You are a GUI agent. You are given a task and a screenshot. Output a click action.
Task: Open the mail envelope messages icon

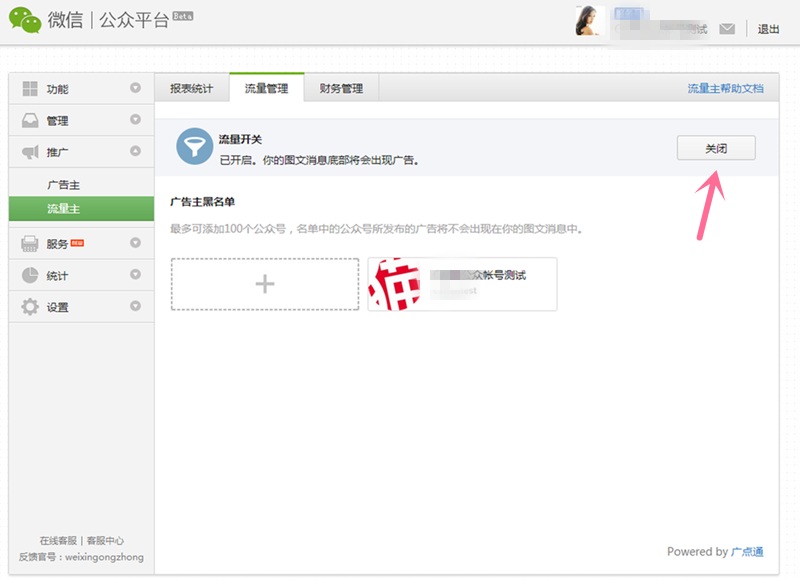coord(727,29)
